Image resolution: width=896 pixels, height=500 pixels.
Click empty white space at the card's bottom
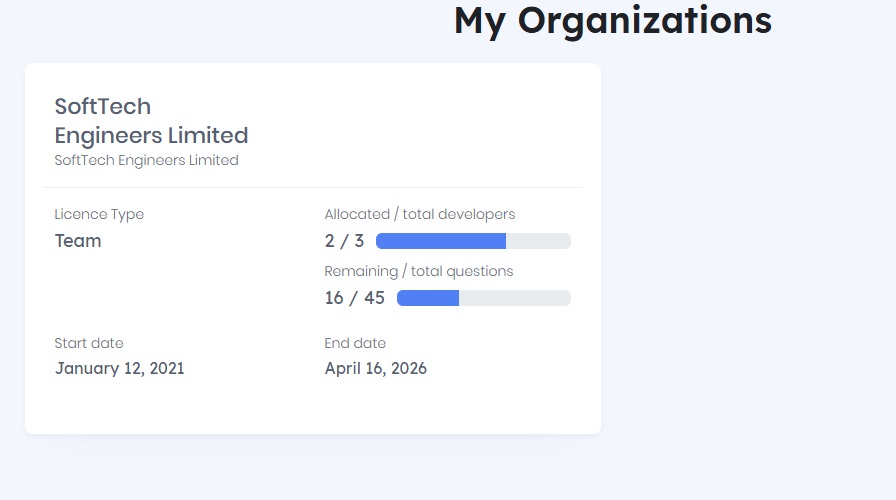tap(313, 410)
